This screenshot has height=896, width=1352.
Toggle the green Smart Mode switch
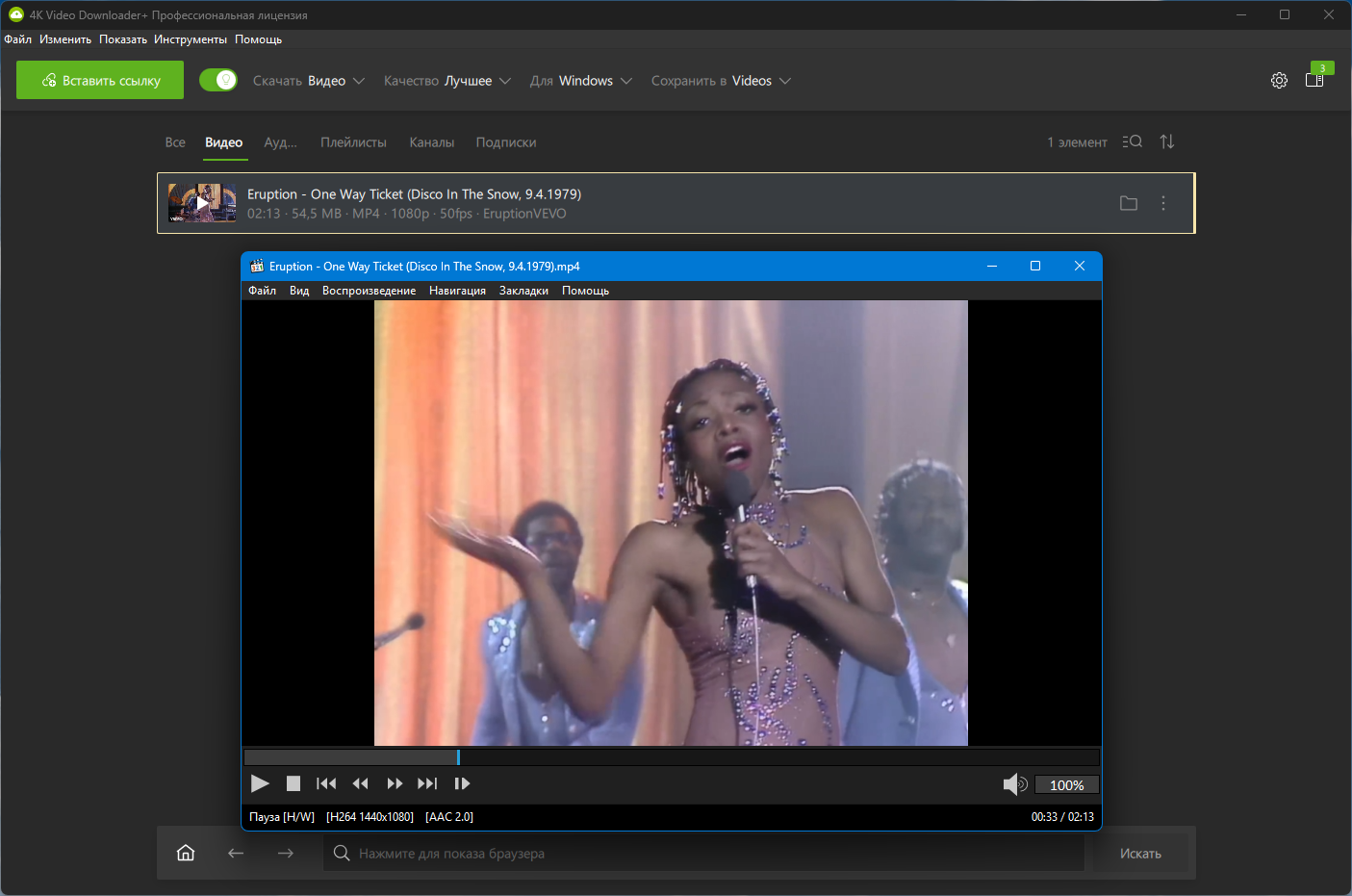(x=218, y=81)
